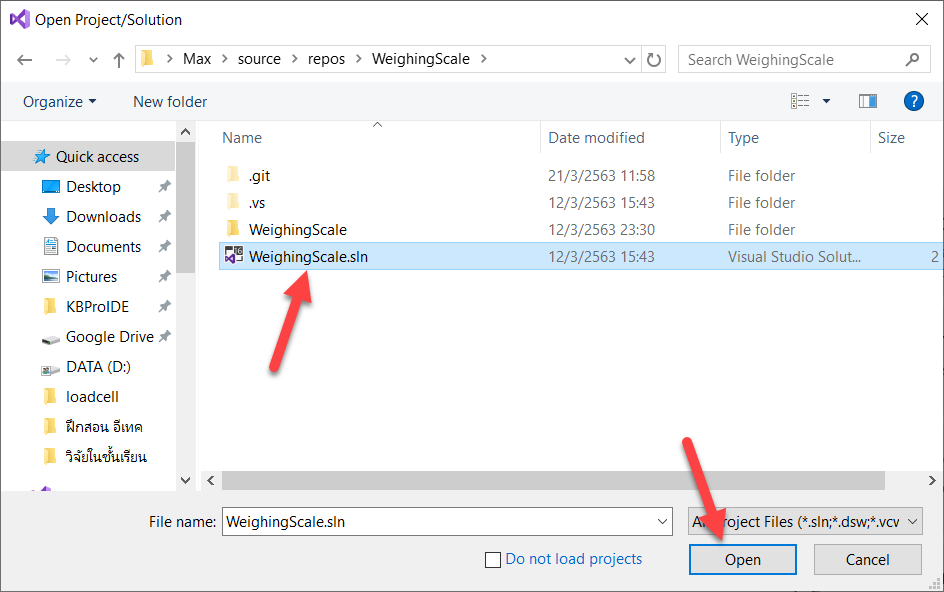Viewport: 944px width, 592px height.
Task: Click the Open button
Action: click(x=742, y=559)
